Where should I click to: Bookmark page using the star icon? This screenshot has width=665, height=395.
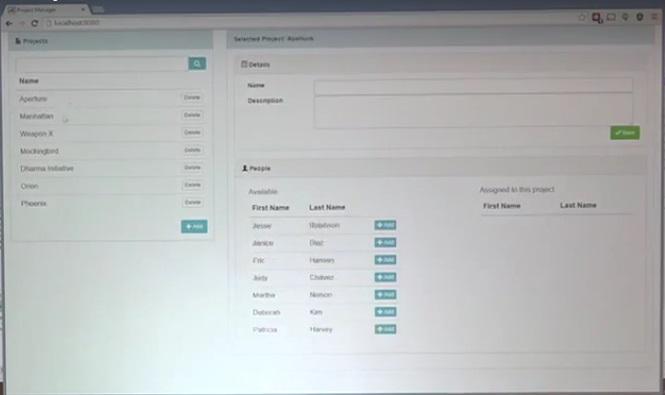[582, 17]
